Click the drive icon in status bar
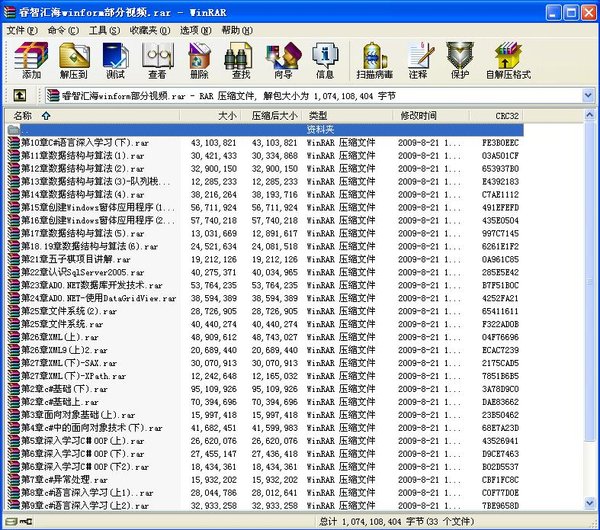 click(x=11, y=521)
